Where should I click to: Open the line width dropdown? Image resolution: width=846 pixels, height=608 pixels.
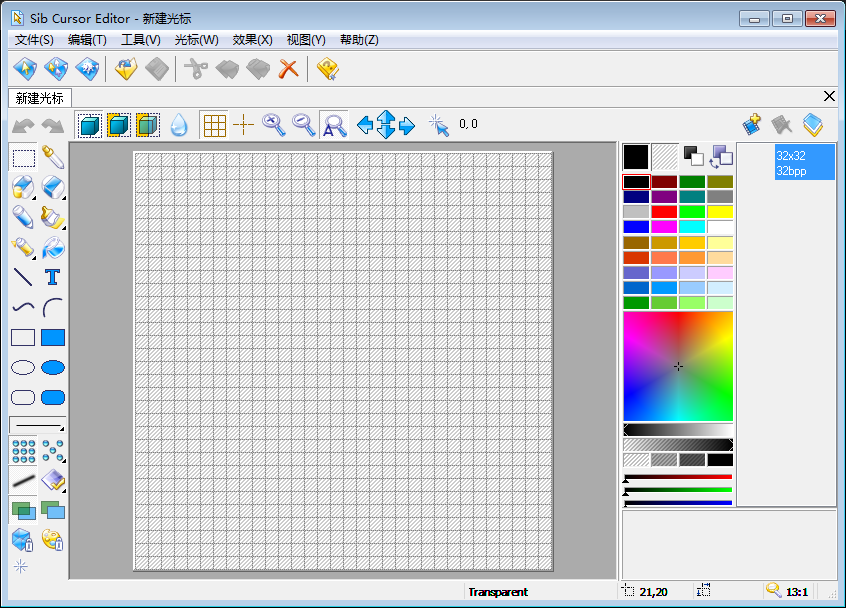38,425
